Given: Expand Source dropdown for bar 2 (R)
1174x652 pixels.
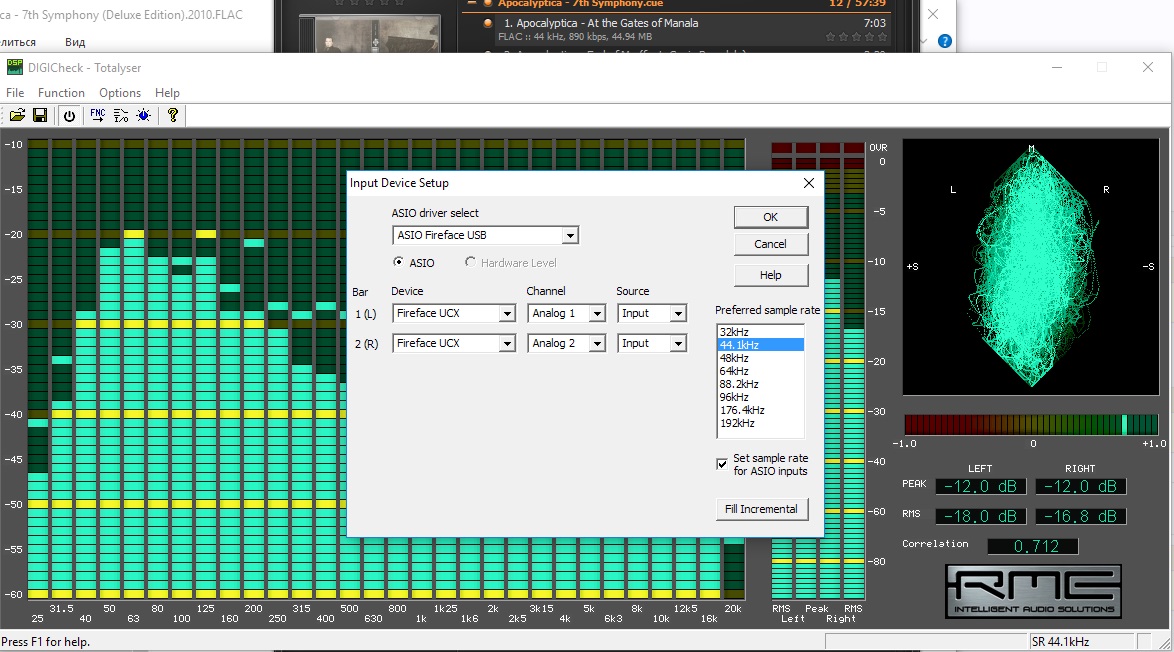Looking at the screenshot, I should tap(678, 344).
